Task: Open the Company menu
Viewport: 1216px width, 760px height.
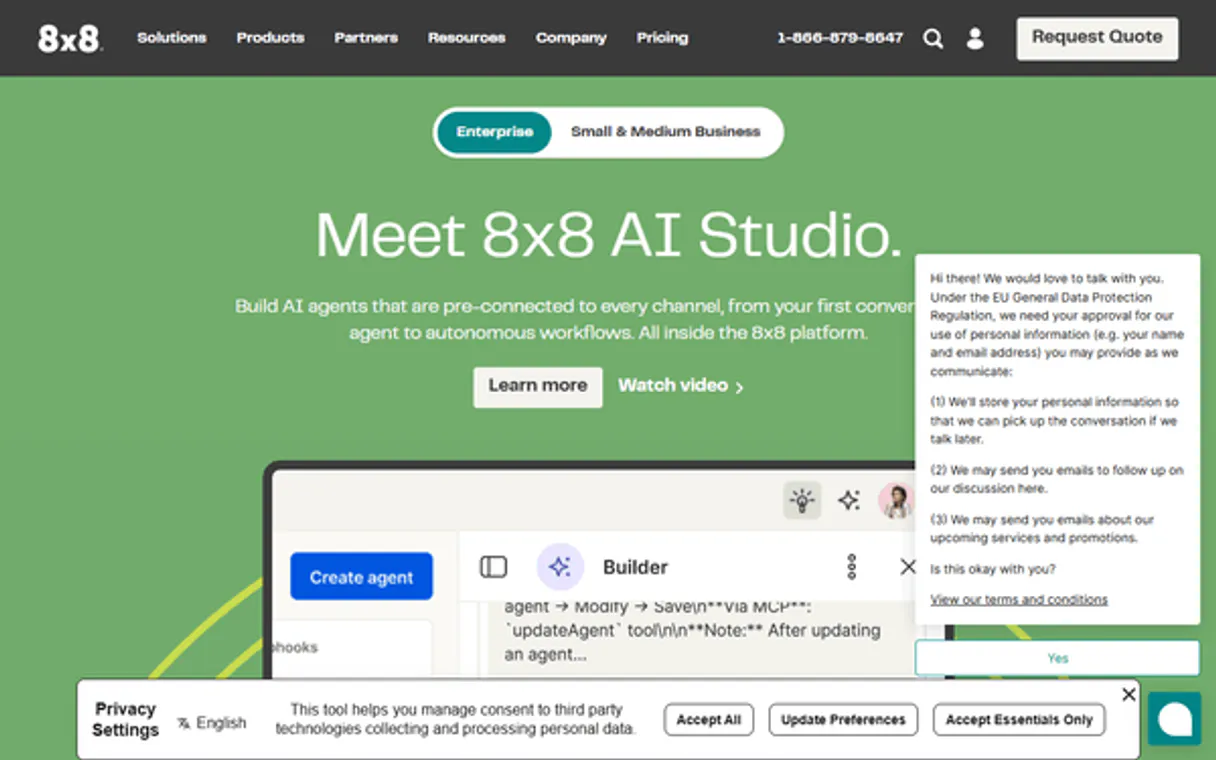Action: pos(571,38)
